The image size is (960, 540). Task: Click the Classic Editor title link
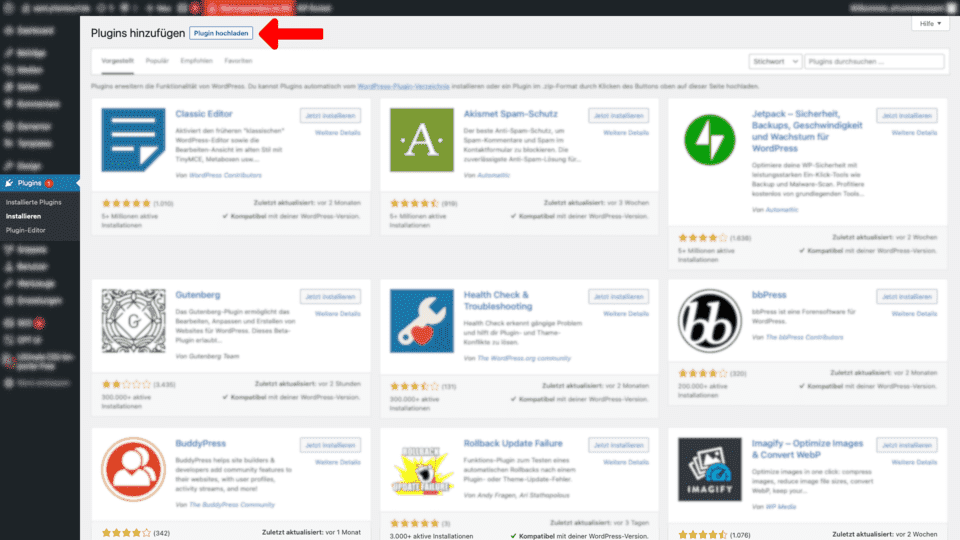204,114
